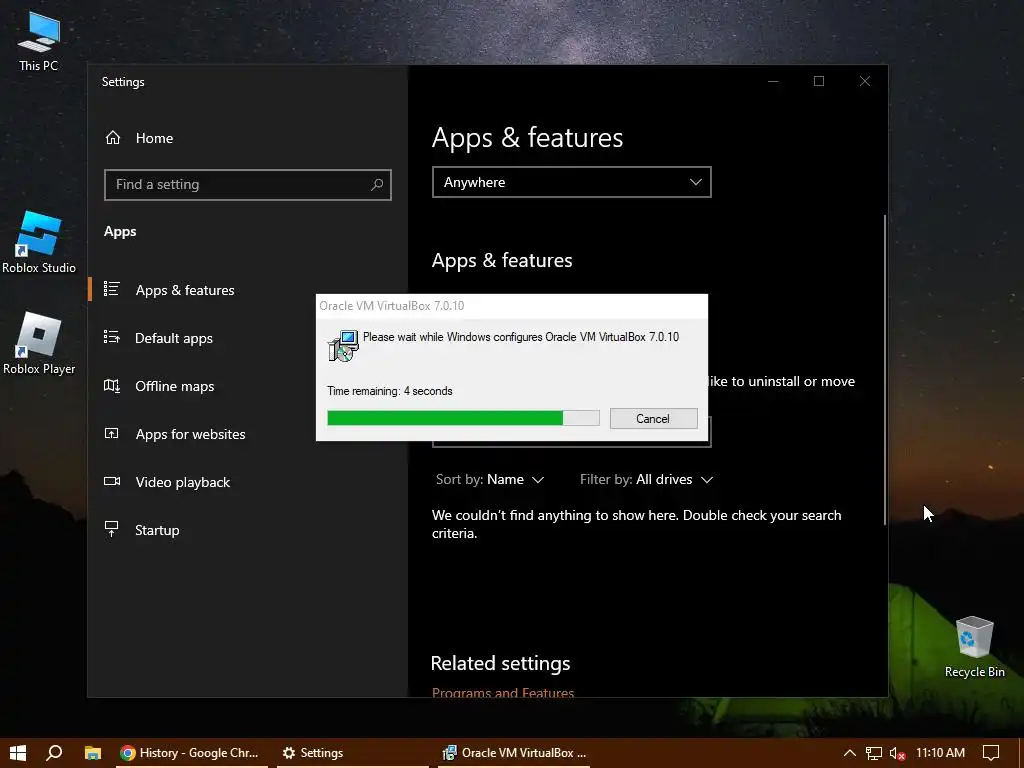Open Startup apps settings page
The height and width of the screenshot is (768, 1024).
tap(157, 530)
